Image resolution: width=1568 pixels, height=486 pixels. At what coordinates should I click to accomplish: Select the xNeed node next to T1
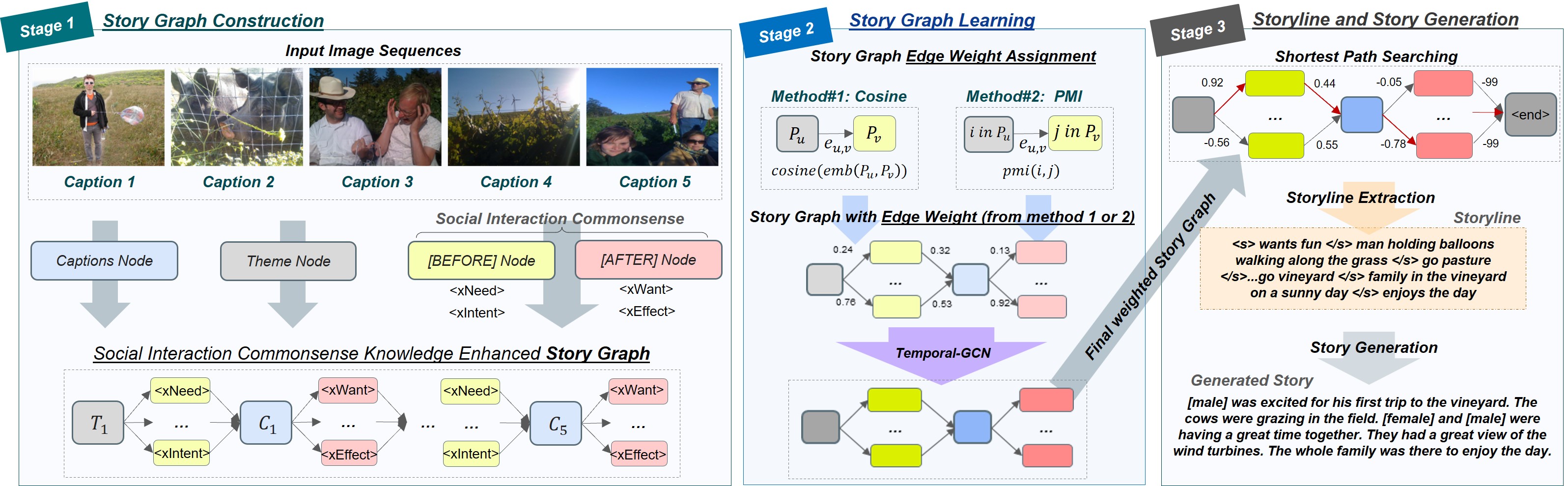(181, 390)
